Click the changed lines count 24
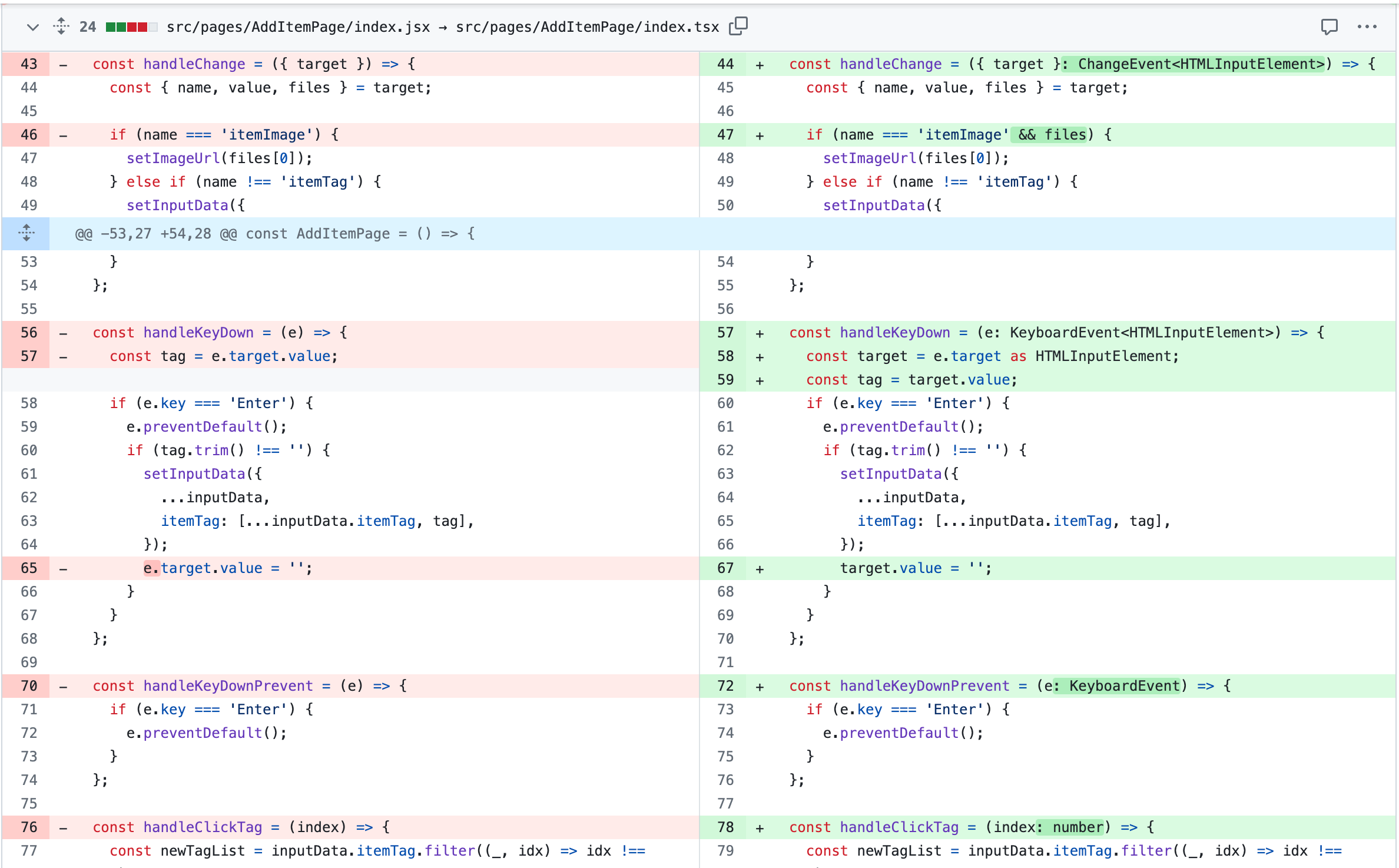1399x868 pixels. (87, 27)
